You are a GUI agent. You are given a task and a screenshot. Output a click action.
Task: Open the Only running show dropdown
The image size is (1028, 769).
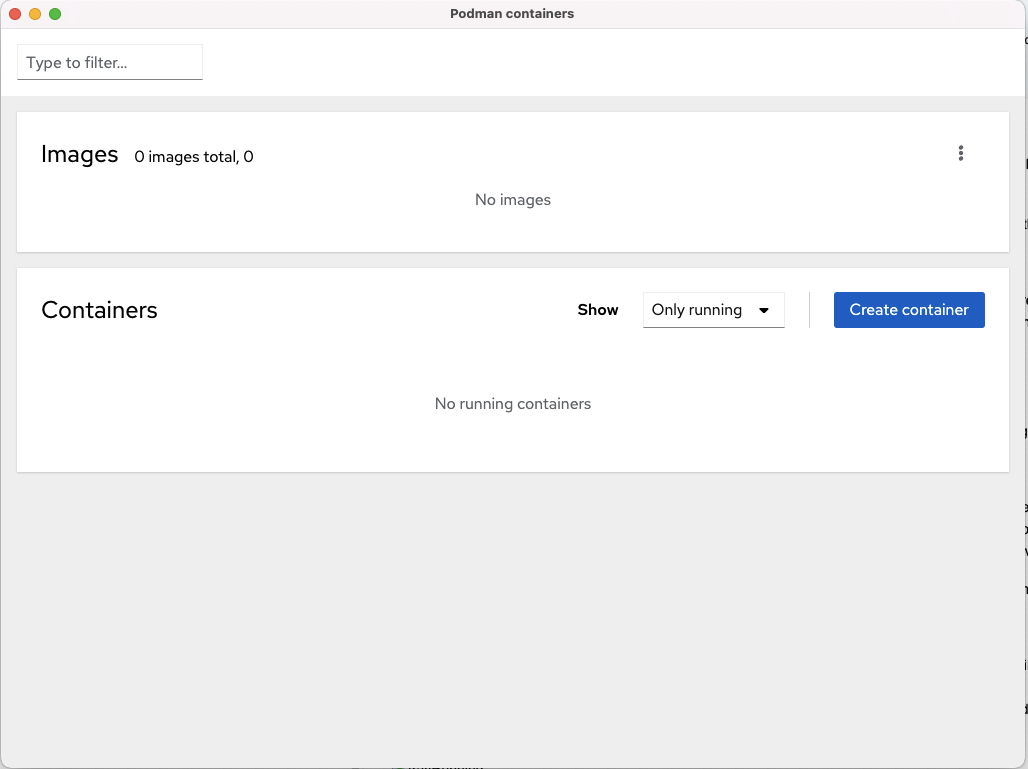point(713,310)
